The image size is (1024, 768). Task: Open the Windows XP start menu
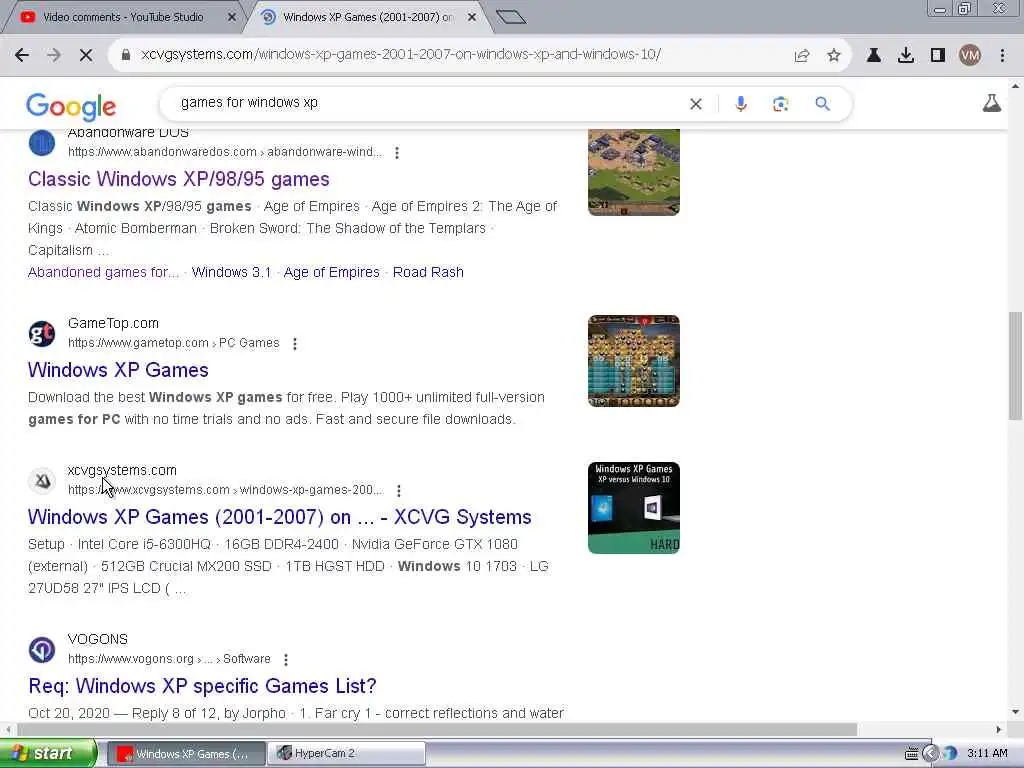click(x=47, y=753)
